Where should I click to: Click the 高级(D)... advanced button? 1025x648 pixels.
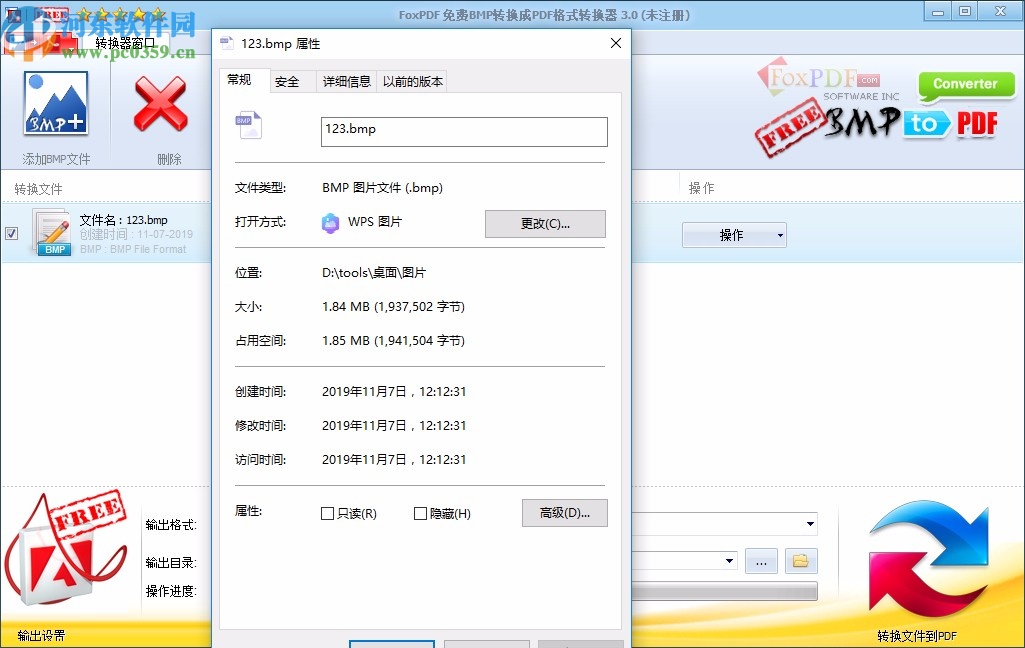pos(564,513)
